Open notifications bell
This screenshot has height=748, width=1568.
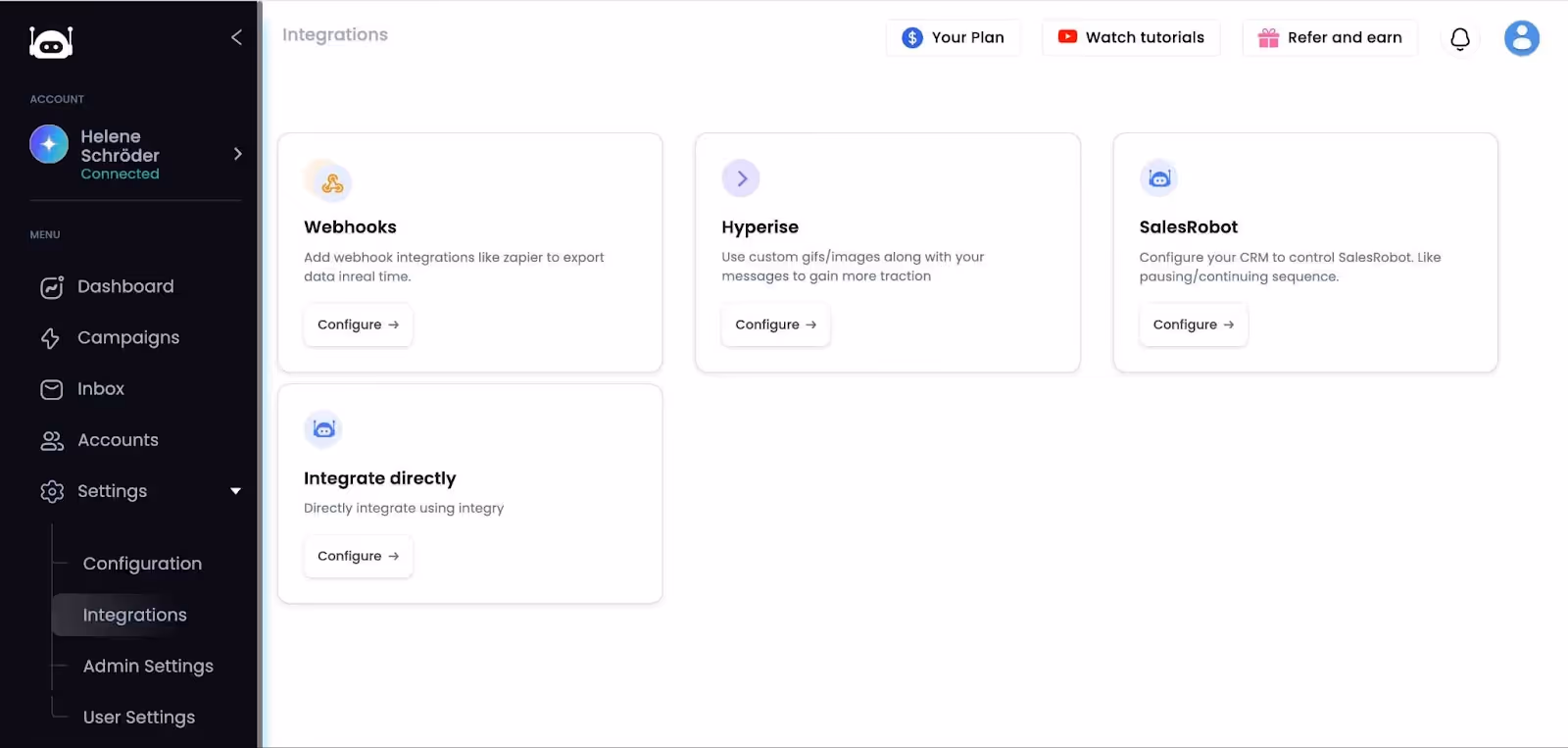point(1460,38)
